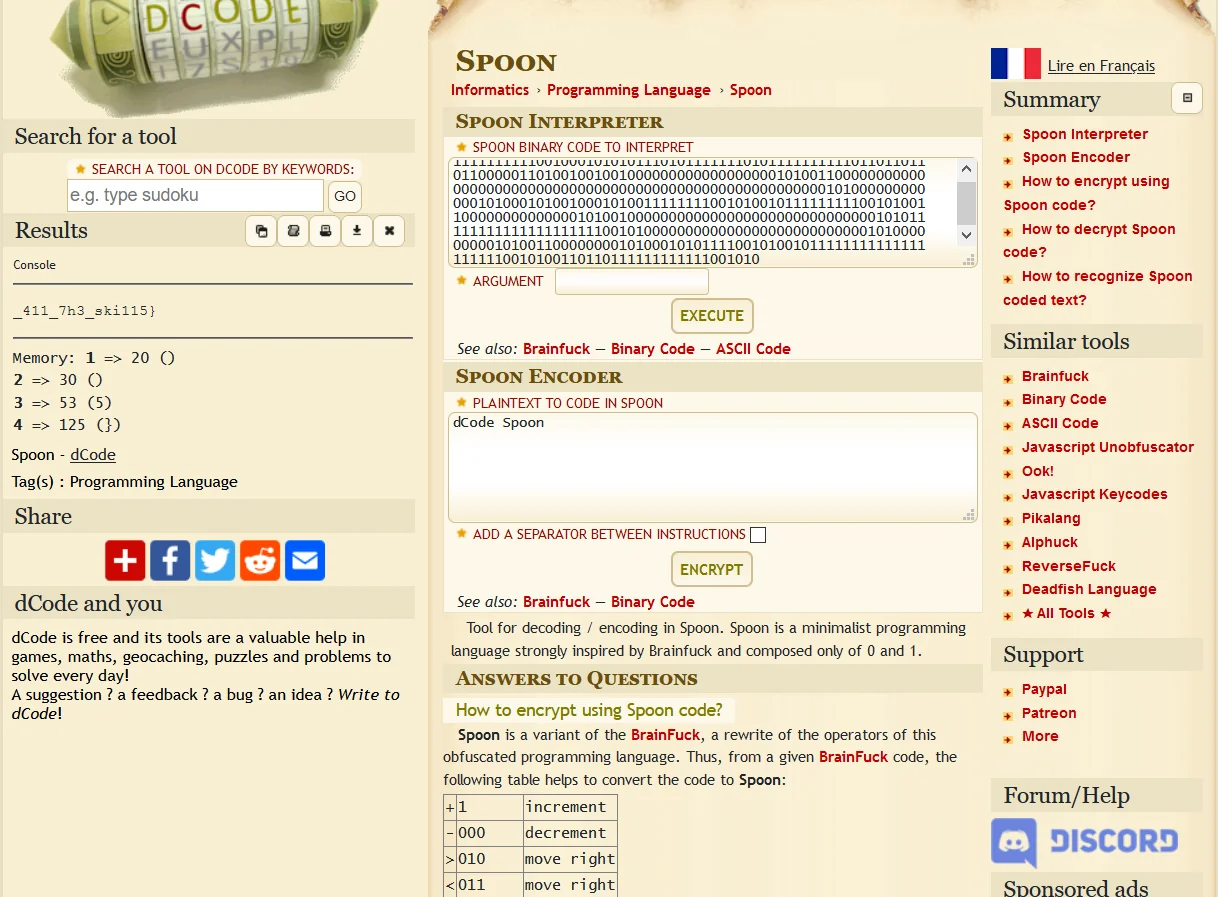Jump to Spoon Interpreter in summary
This screenshot has height=897, width=1218.
tap(1085, 134)
